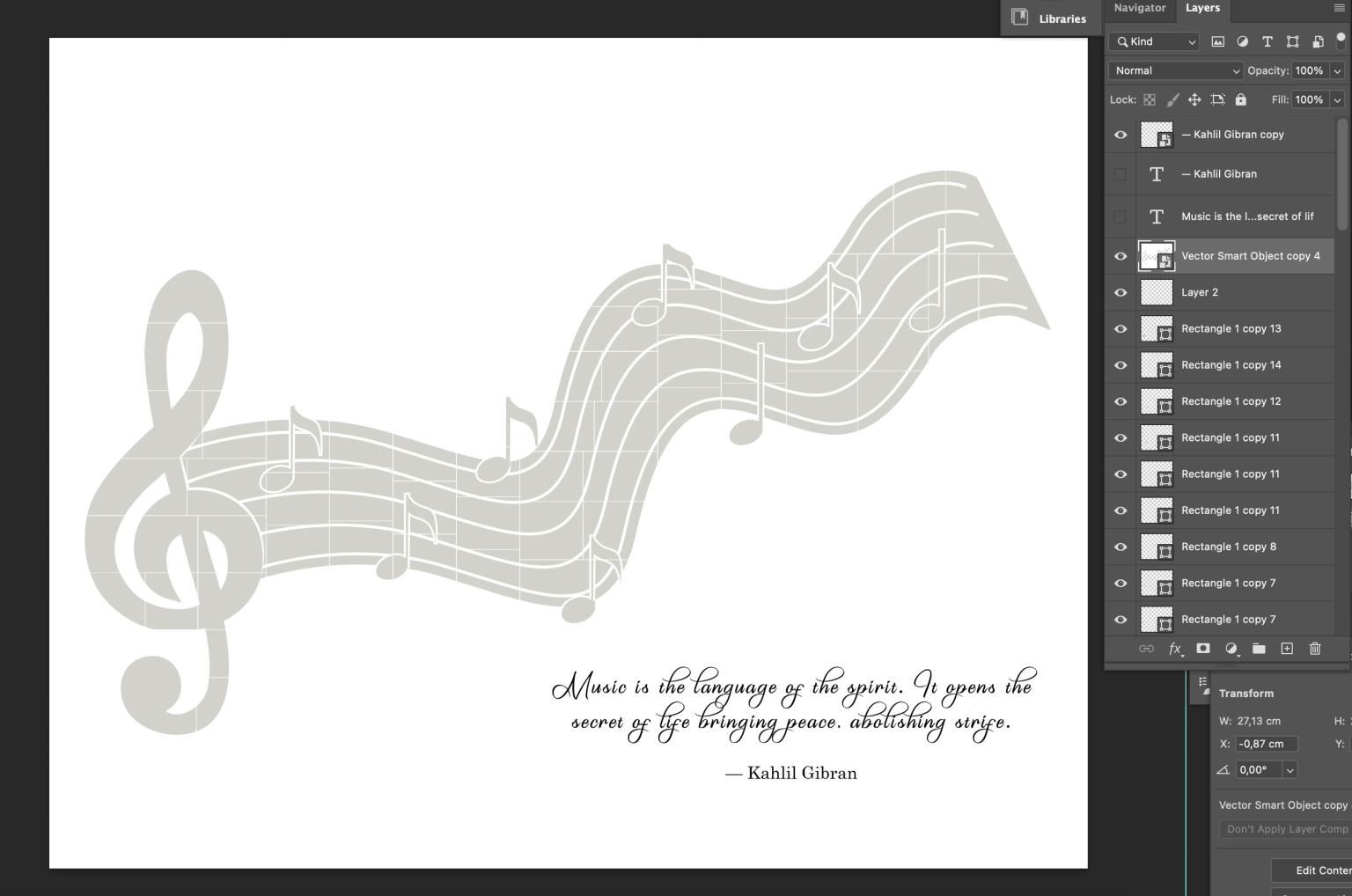Link the selected layers
Image resolution: width=1352 pixels, height=896 pixels.
1147,649
